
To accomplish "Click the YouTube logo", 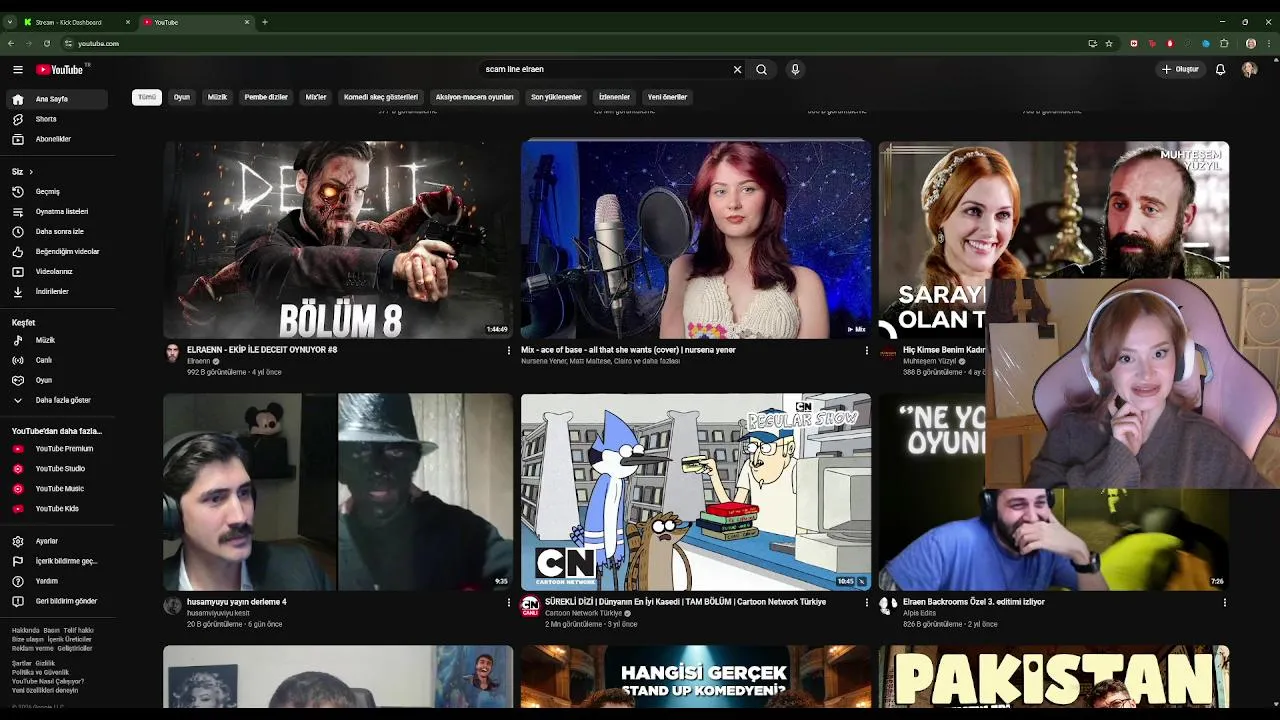I will tap(60, 69).
